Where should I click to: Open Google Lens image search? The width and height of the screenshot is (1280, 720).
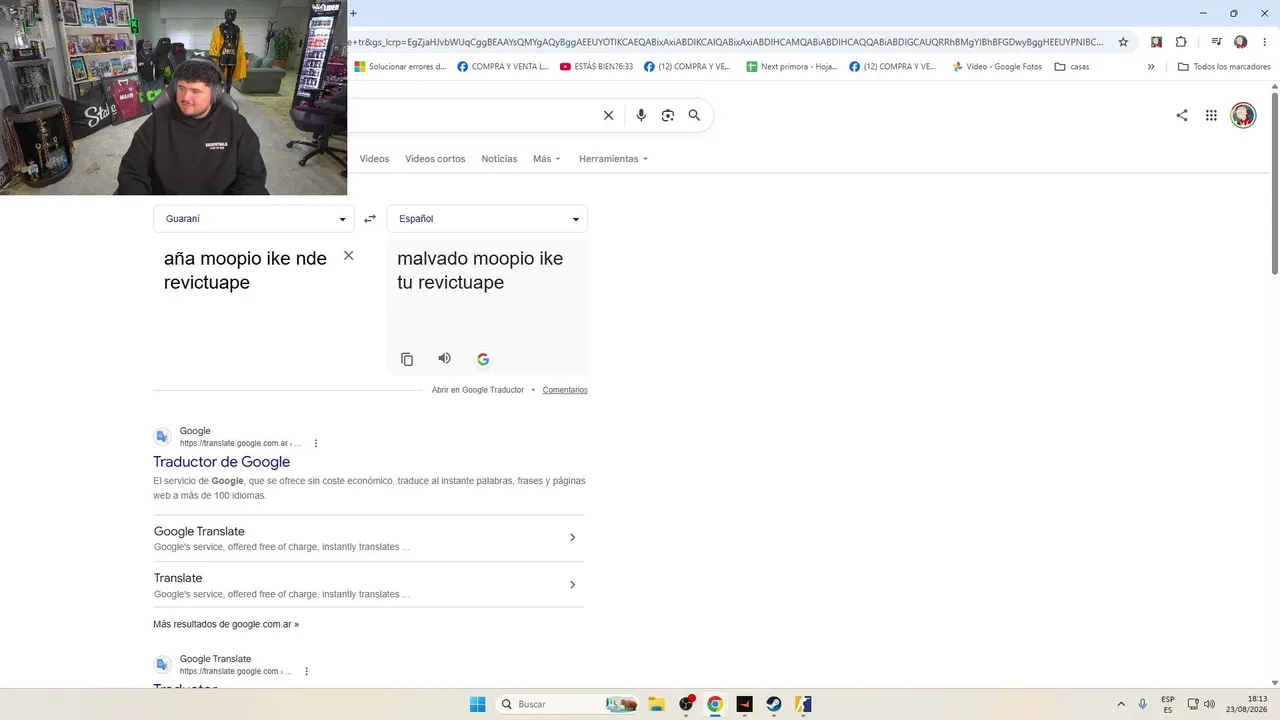668,115
